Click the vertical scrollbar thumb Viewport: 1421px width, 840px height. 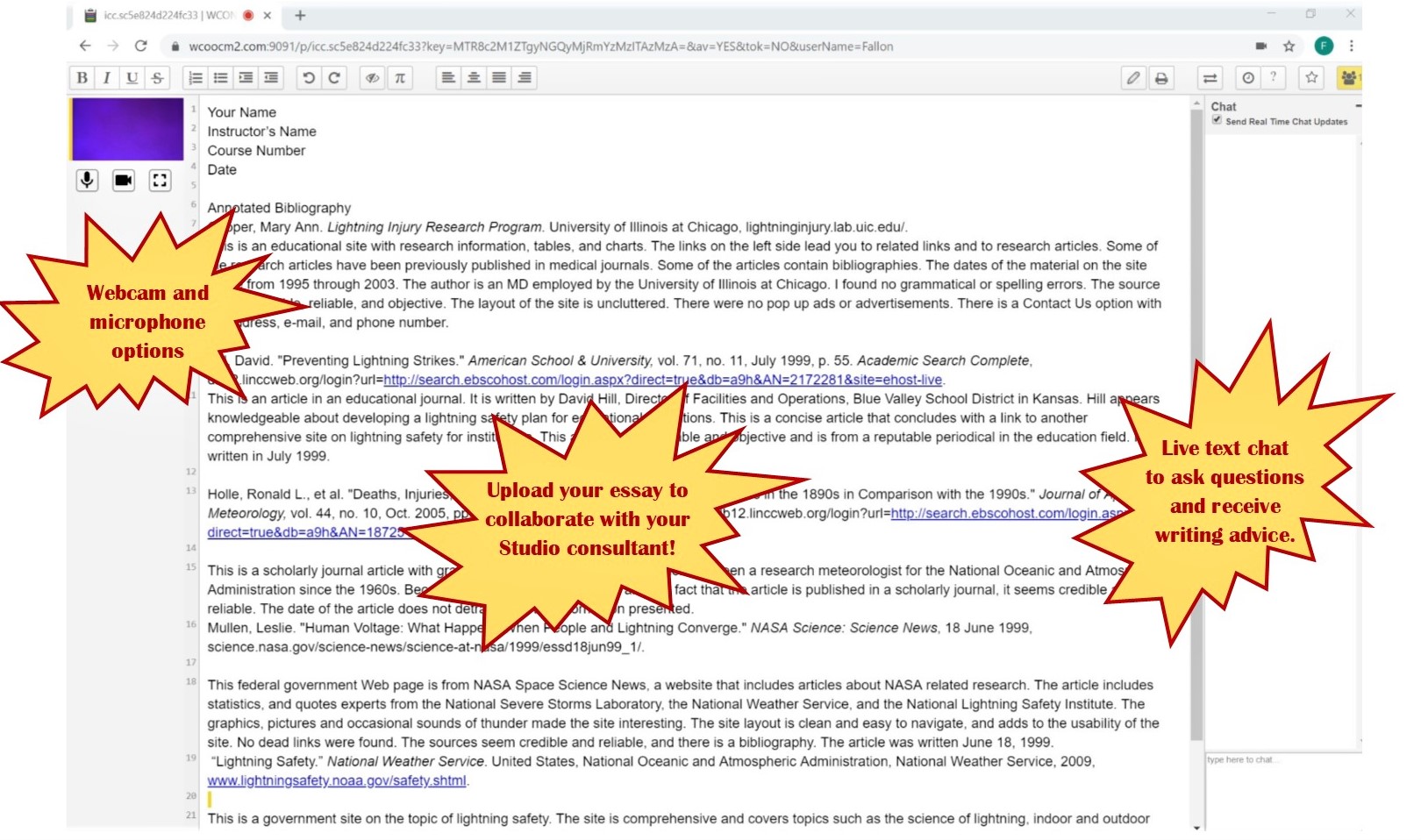pos(1196,425)
